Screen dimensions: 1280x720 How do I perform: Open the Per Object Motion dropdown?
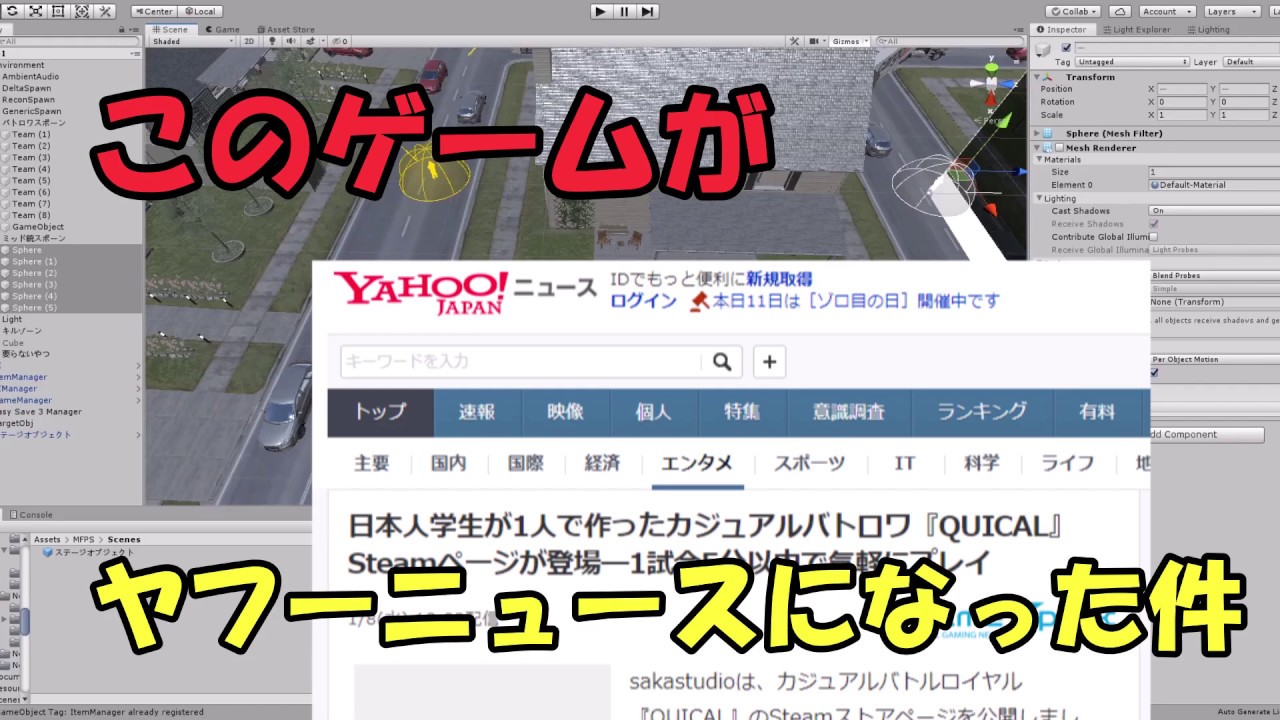point(1213,359)
